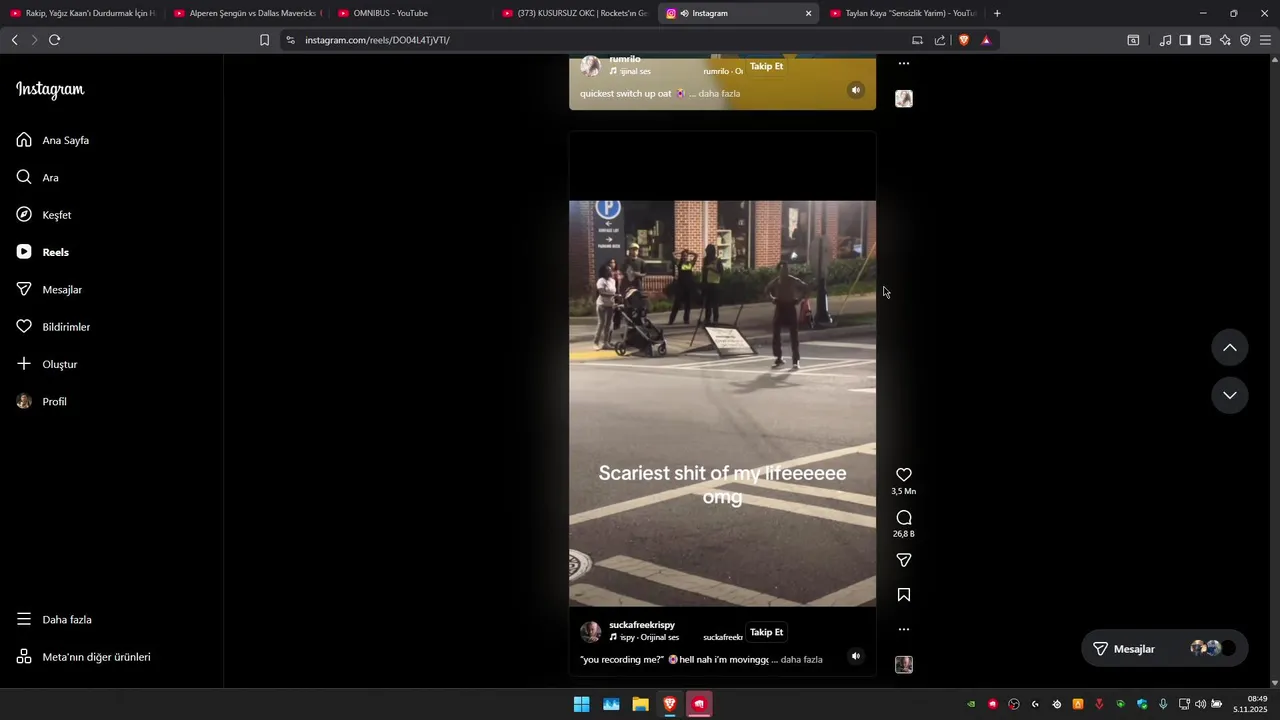Switch to OMNIBUS - YouTube tab
Viewport: 1280px width, 720px height.
click(x=412, y=13)
